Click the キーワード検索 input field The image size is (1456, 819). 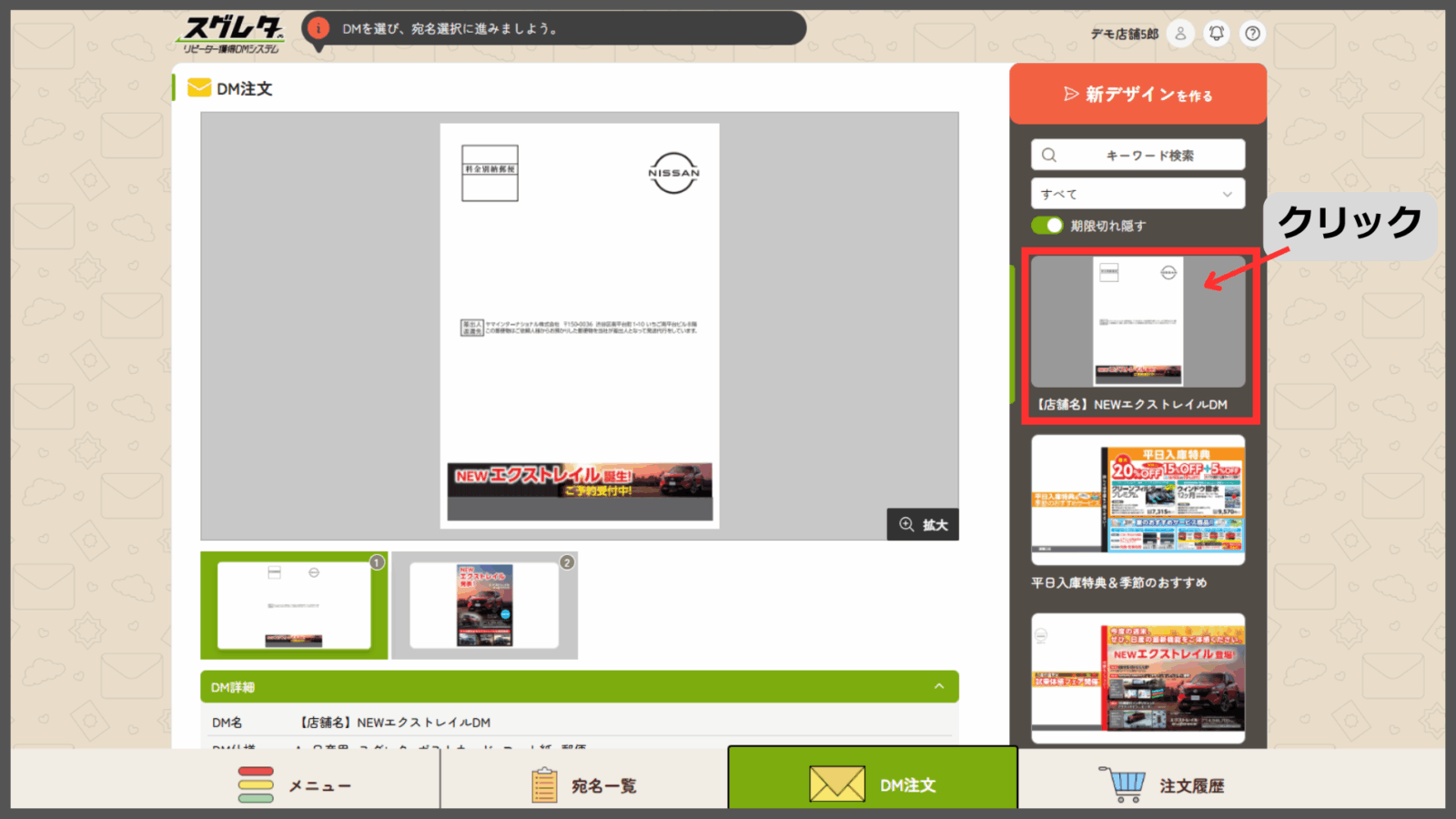[x=1149, y=156]
